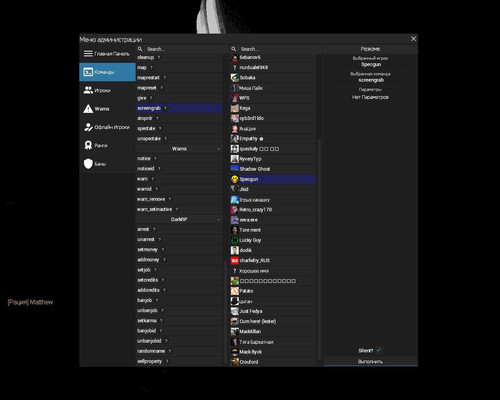This screenshot has width=500, height=400.
Task: Focus the commands Search field
Action: (183, 49)
